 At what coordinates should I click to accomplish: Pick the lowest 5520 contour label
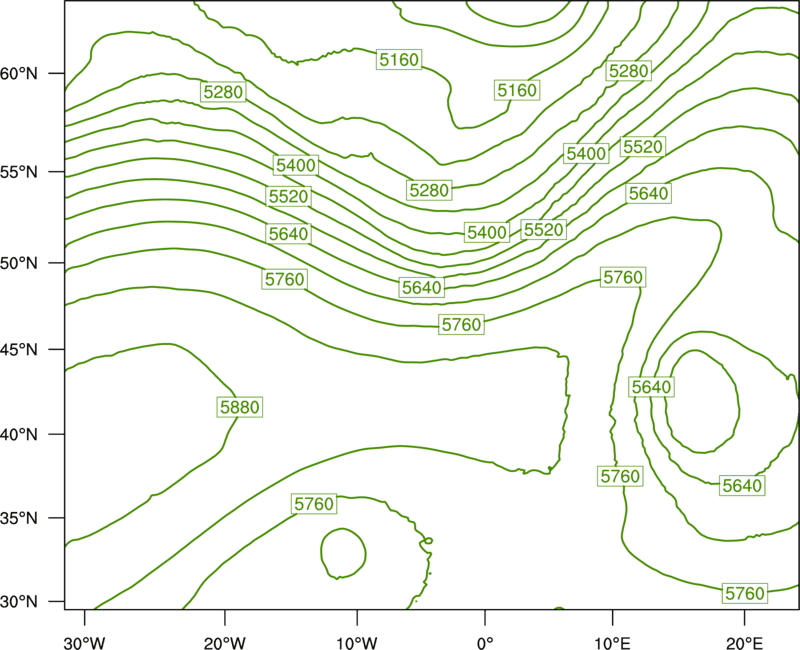pos(543,230)
